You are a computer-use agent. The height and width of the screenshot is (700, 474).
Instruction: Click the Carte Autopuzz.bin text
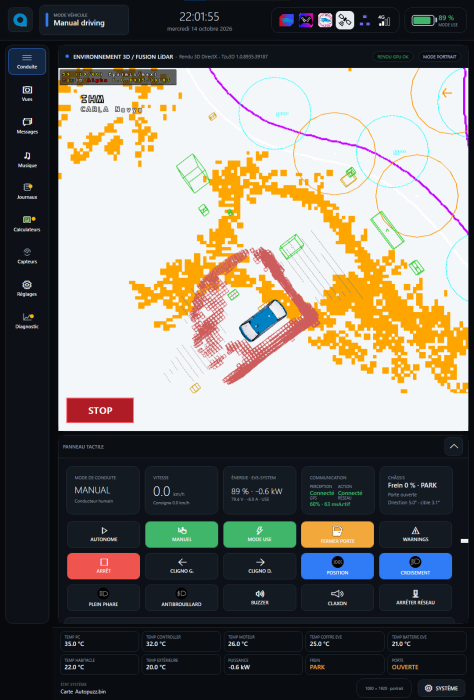click(83, 692)
